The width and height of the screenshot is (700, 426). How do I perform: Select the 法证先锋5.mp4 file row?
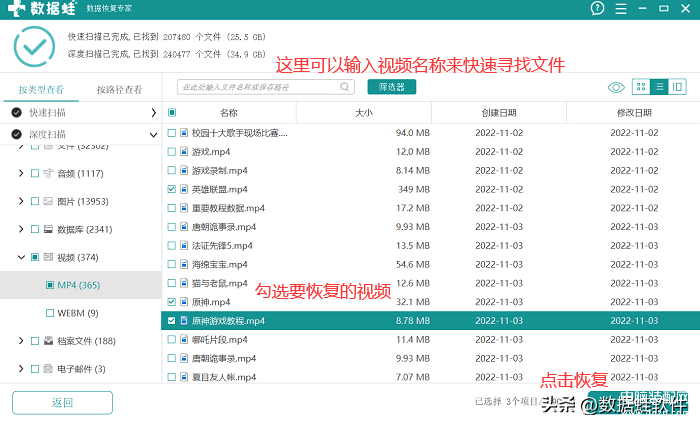click(x=430, y=246)
